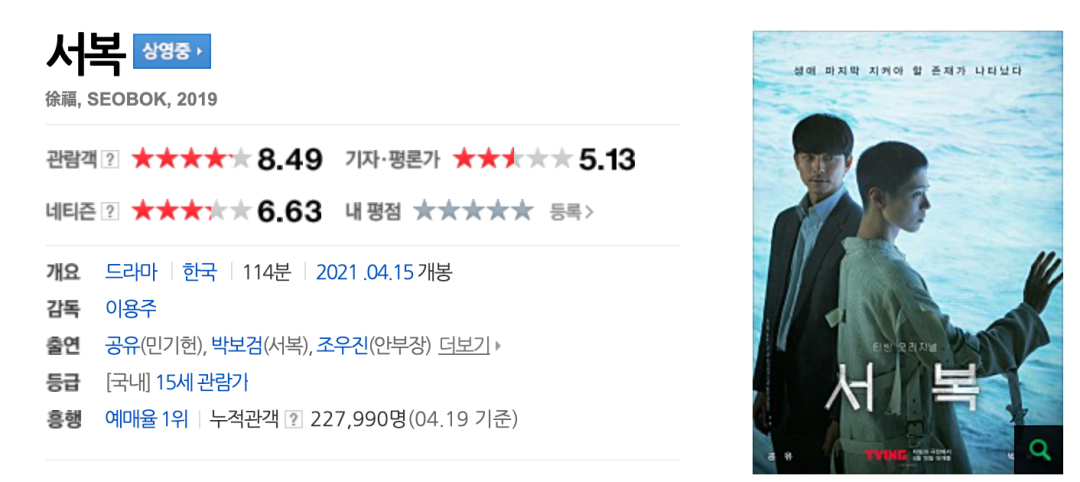Image resolution: width=1080 pixels, height=482 pixels.
Task: Open the 한국 country link
Action: [x=200, y=272]
